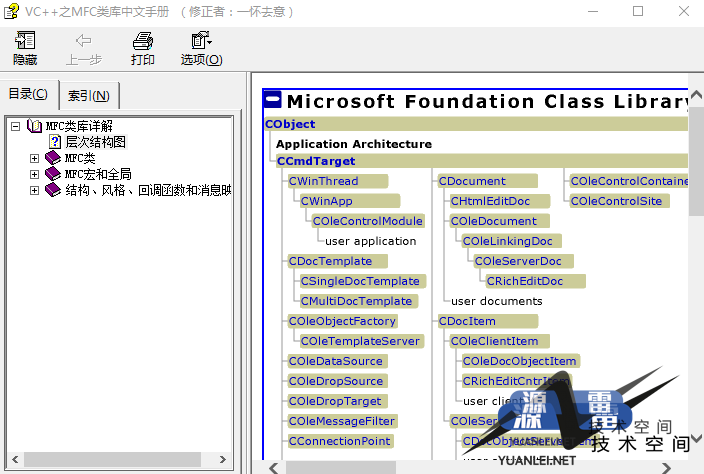The image size is (704, 474).
Task: Click the MFC类 purple book icon
Action: point(53,158)
